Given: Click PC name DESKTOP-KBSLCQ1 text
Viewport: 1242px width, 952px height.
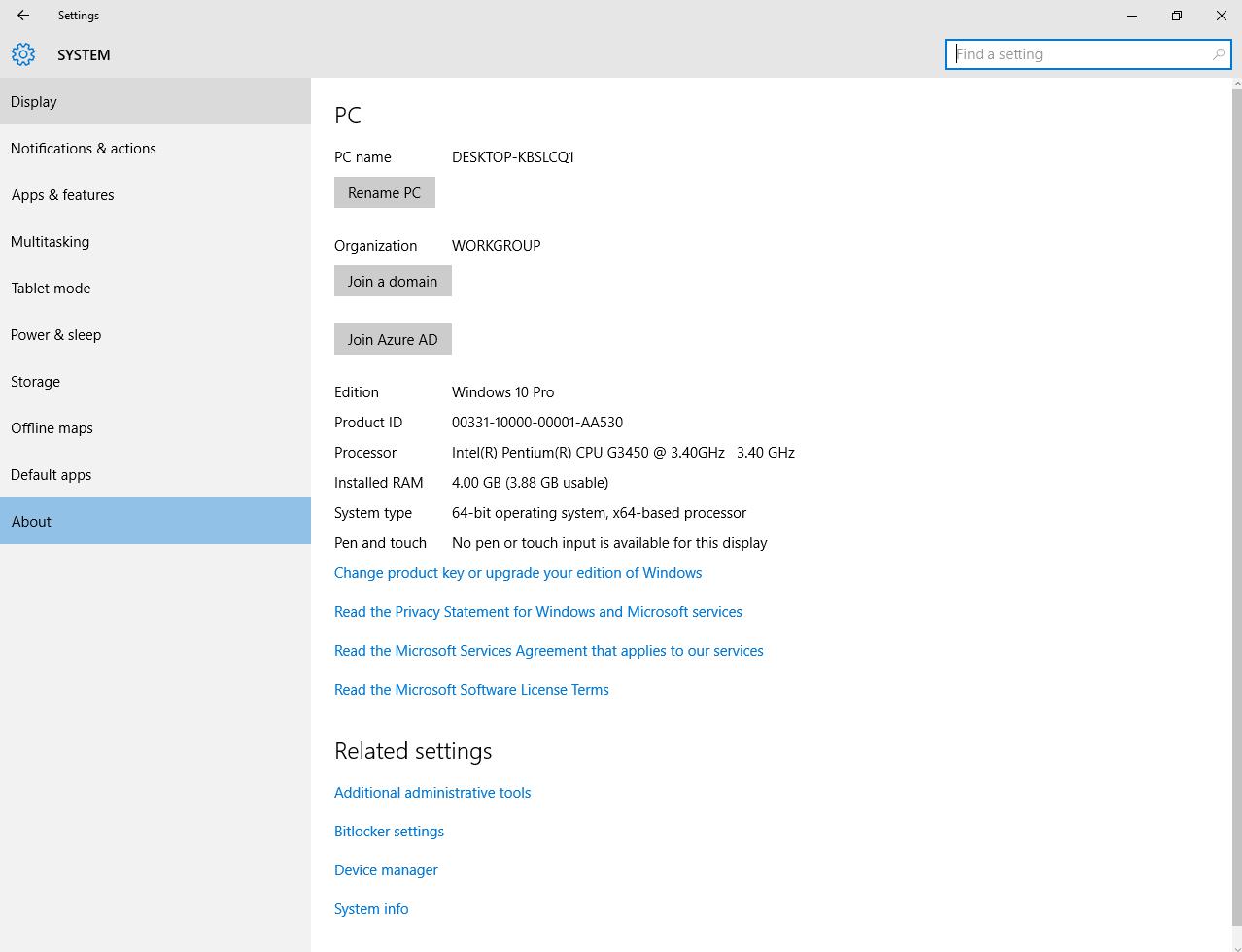Looking at the screenshot, I should [x=513, y=157].
